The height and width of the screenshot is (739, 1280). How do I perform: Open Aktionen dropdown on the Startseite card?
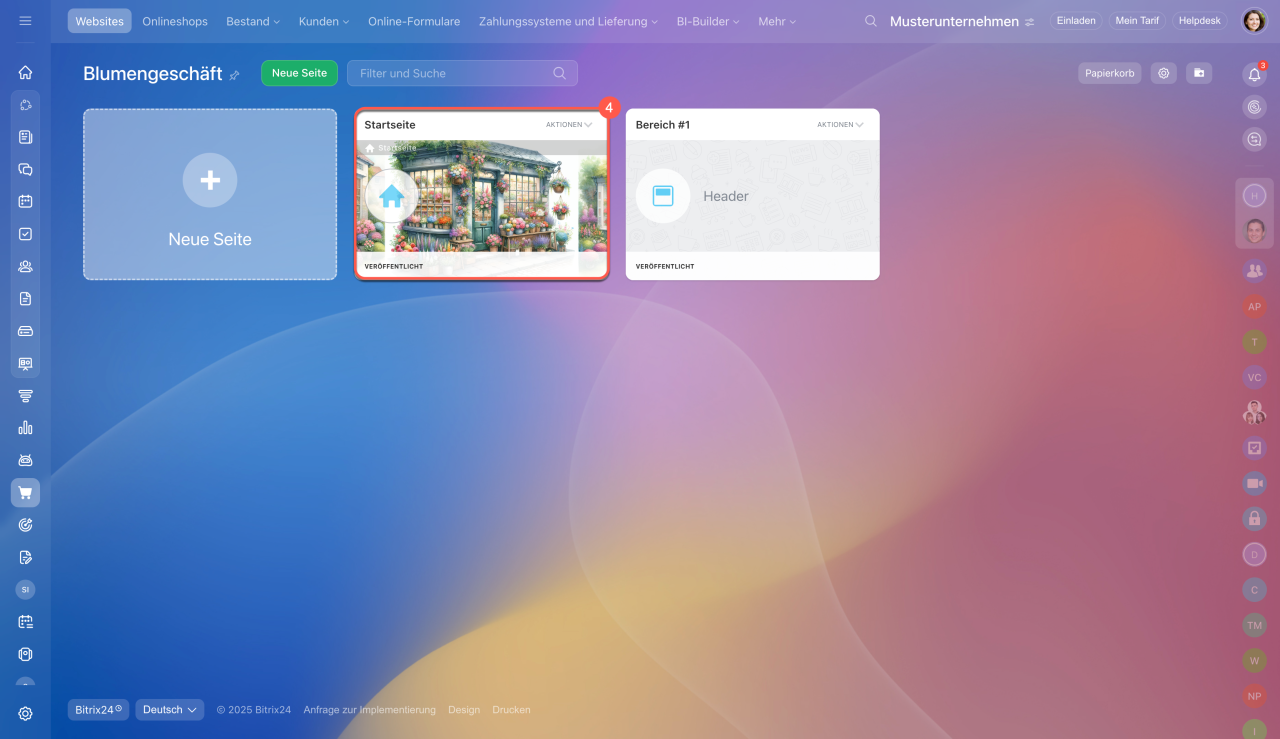(x=569, y=125)
